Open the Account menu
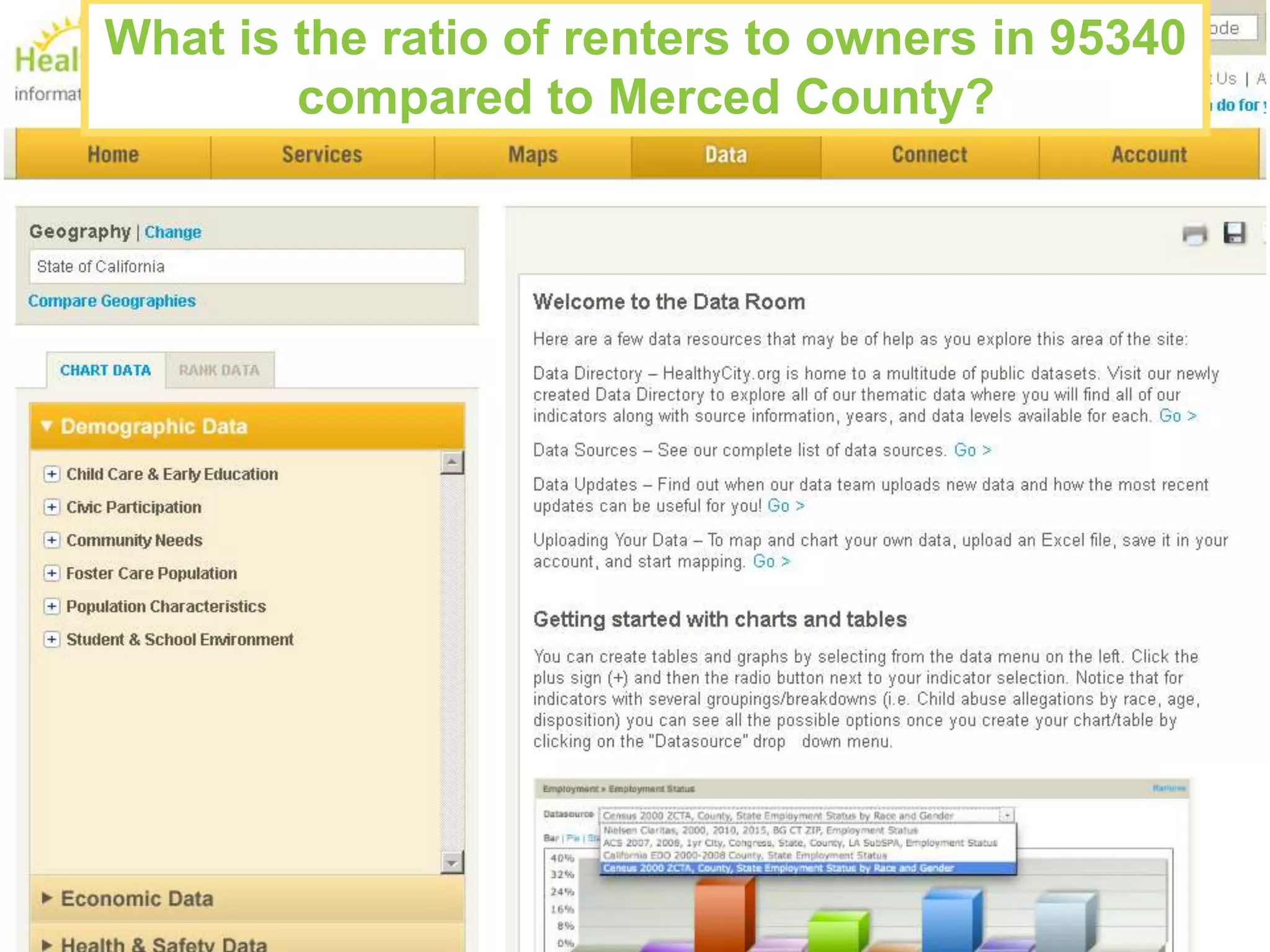 (1149, 154)
